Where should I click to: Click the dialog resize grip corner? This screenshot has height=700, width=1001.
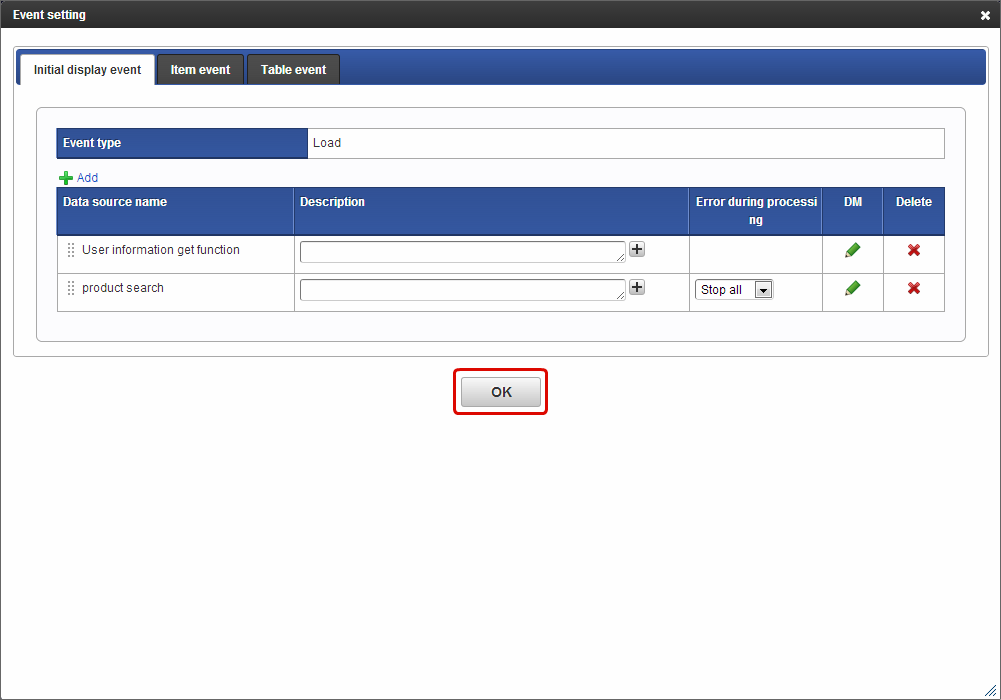point(991,690)
